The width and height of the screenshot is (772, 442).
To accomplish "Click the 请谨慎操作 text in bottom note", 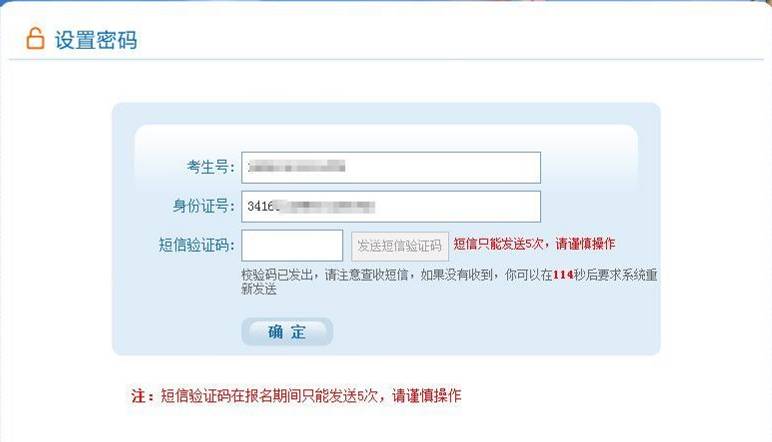I will coord(426,396).
